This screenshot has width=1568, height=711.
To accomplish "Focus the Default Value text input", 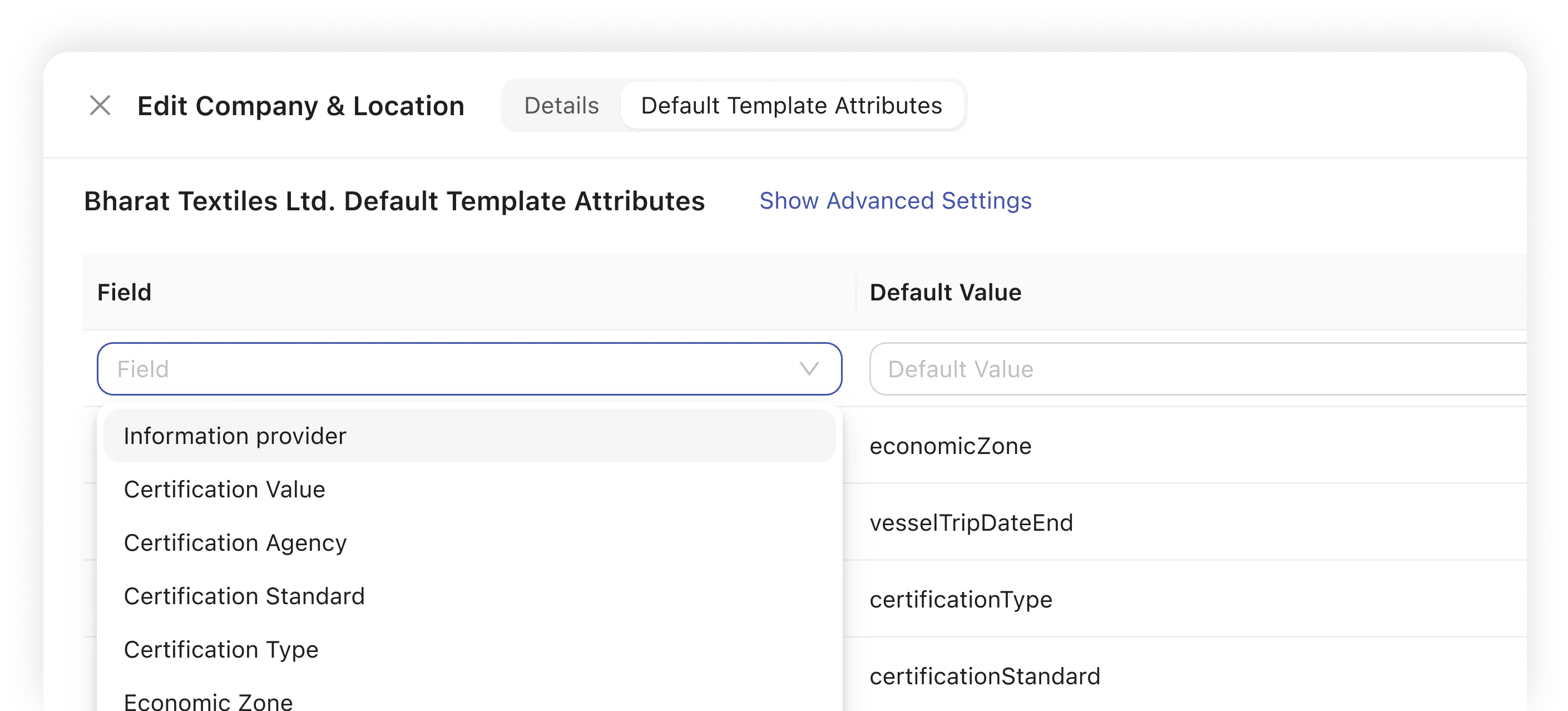I will pyautogui.click(x=1193, y=369).
